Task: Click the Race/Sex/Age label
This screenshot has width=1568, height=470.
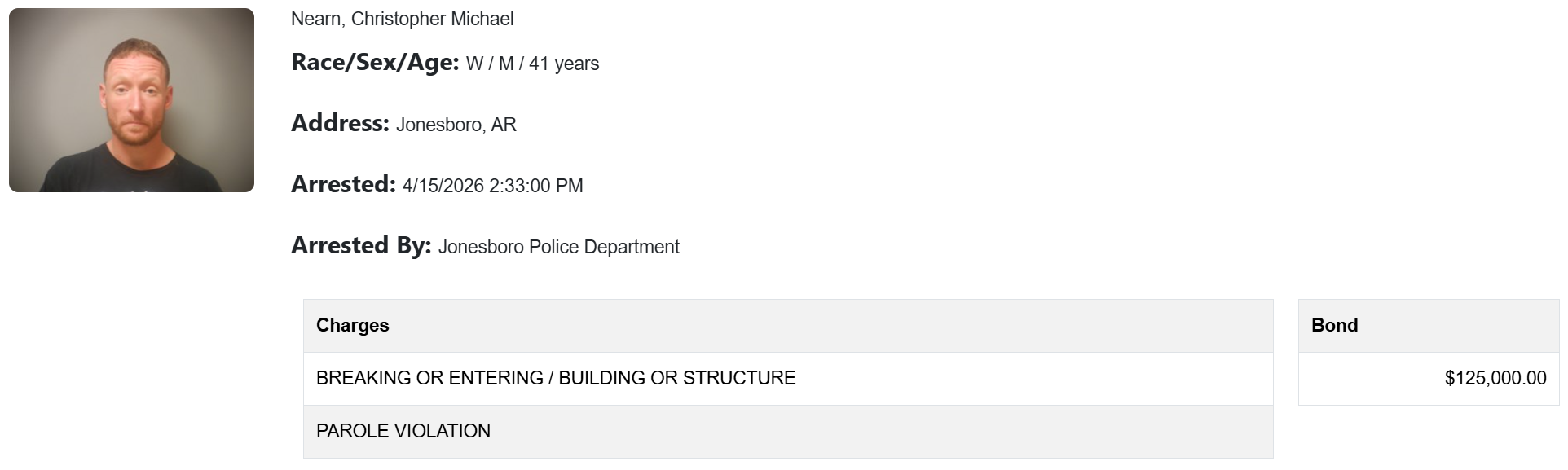Action: coord(375,63)
